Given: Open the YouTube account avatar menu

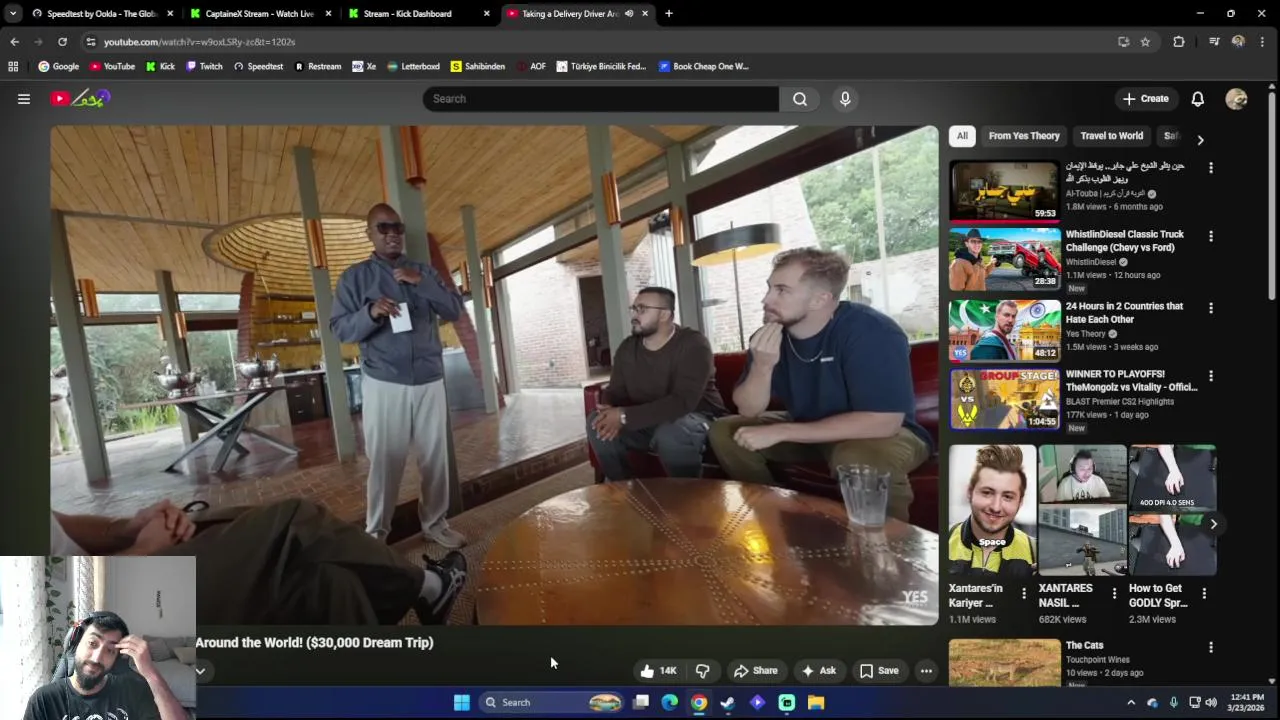Looking at the screenshot, I should point(1236,99).
